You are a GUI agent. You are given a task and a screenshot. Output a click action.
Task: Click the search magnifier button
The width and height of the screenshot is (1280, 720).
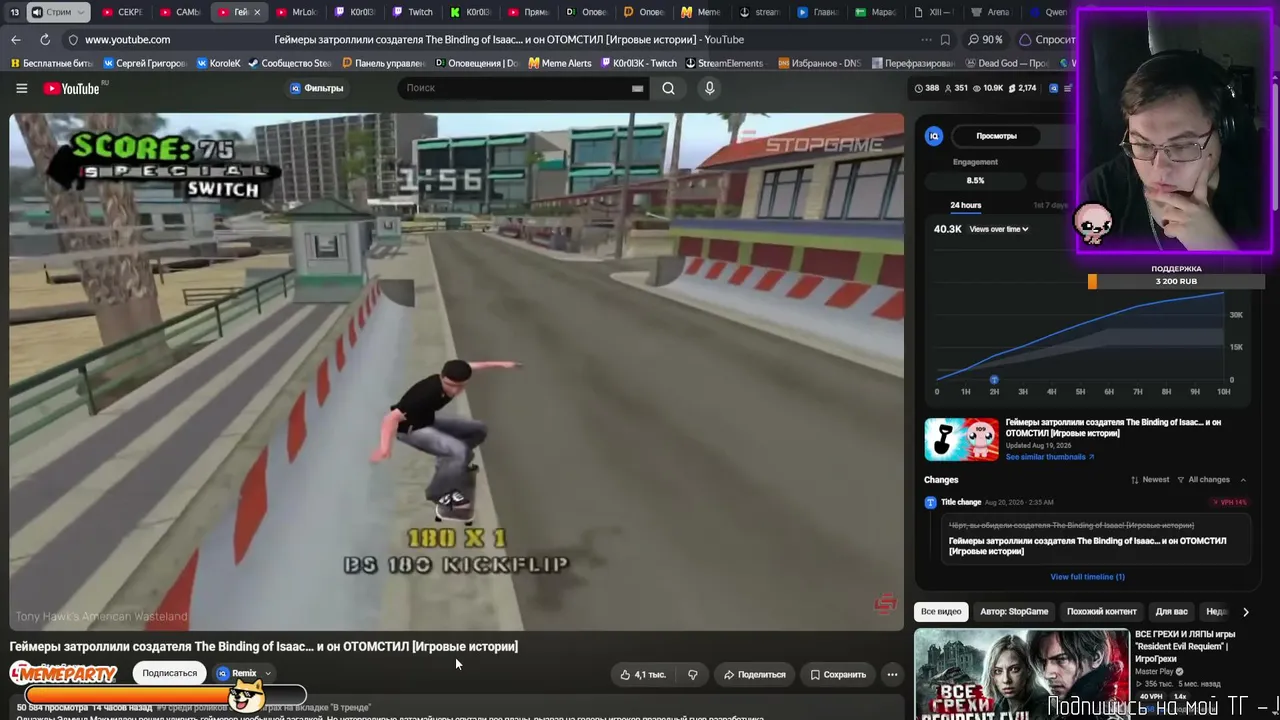pos(668,88)
